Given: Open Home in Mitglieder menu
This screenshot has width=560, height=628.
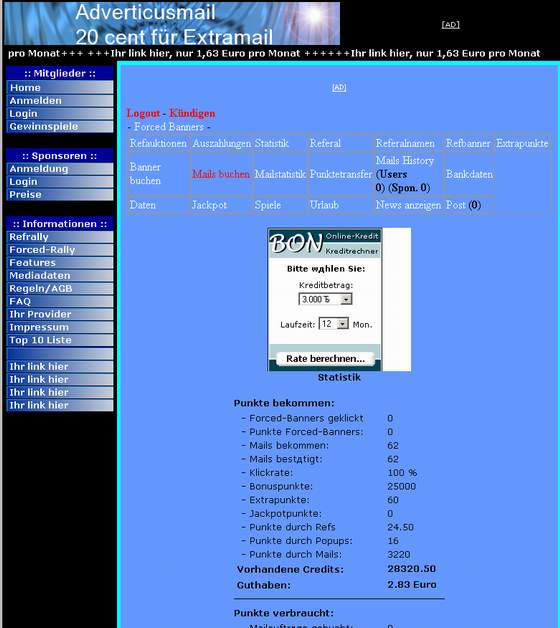Looking at the screenshot, I should coord(60,87).
